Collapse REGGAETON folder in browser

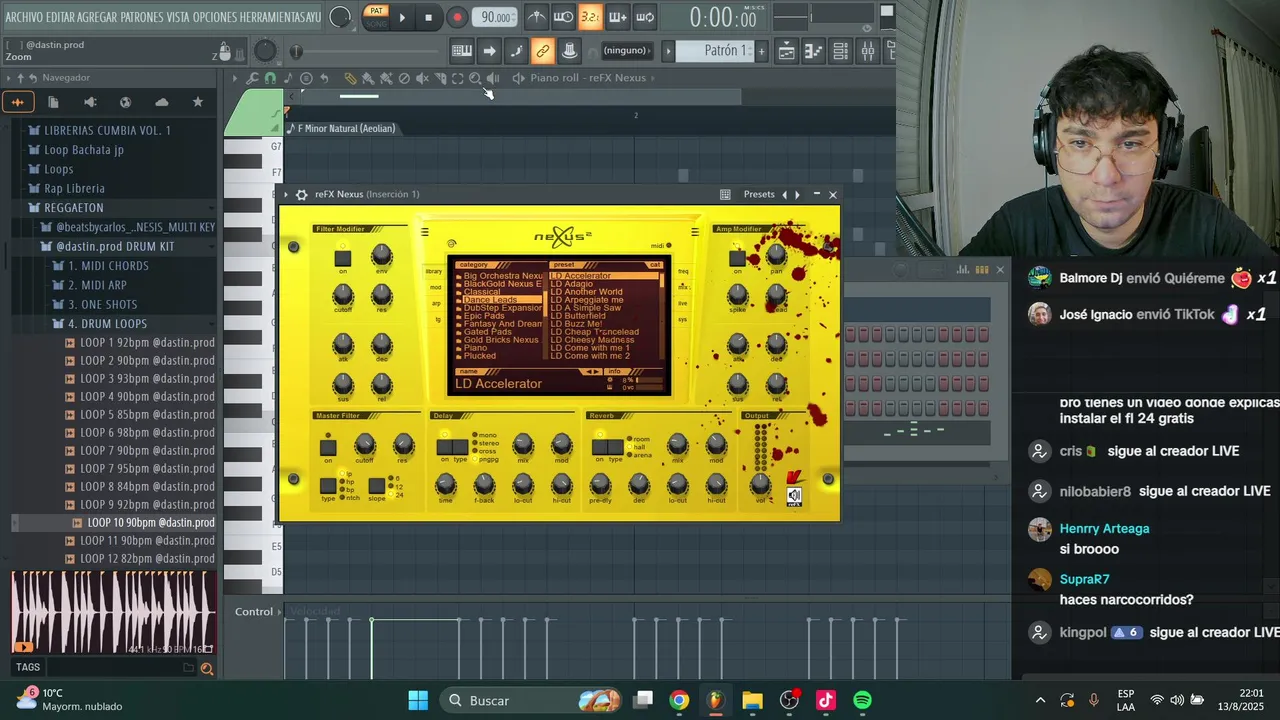coord(73,208)
